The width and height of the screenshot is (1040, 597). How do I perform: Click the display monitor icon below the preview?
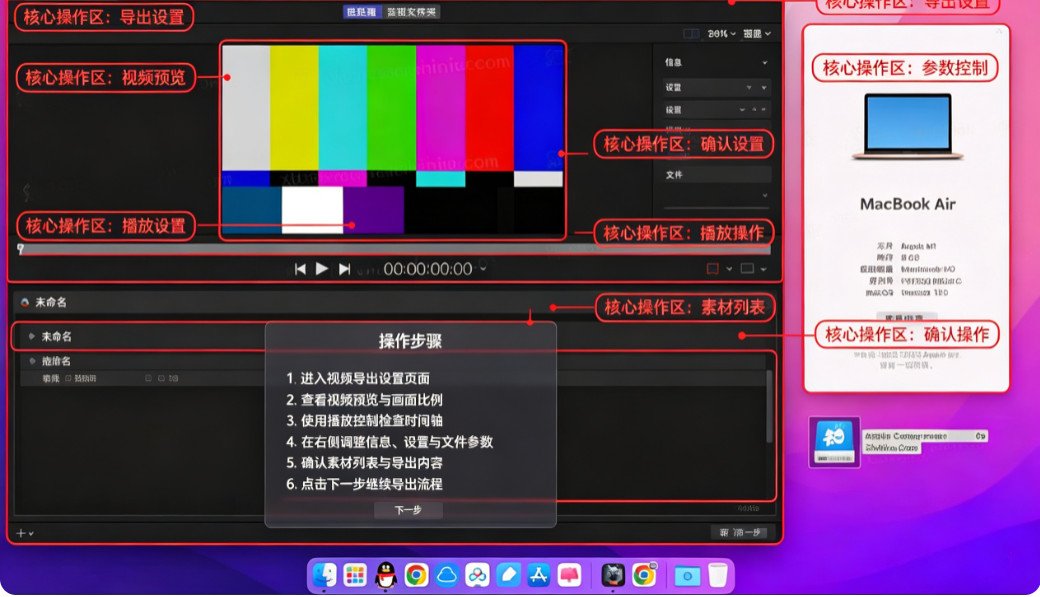[747, 269]
